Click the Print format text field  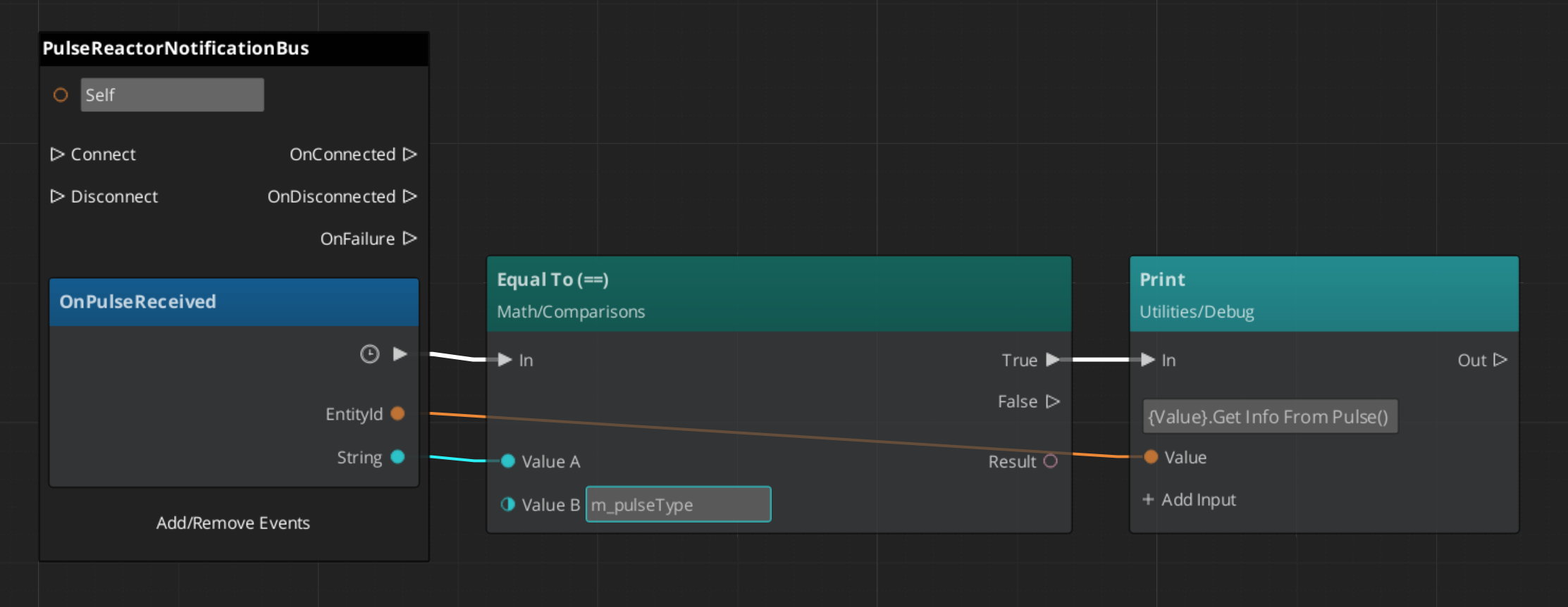(1269, 417)
